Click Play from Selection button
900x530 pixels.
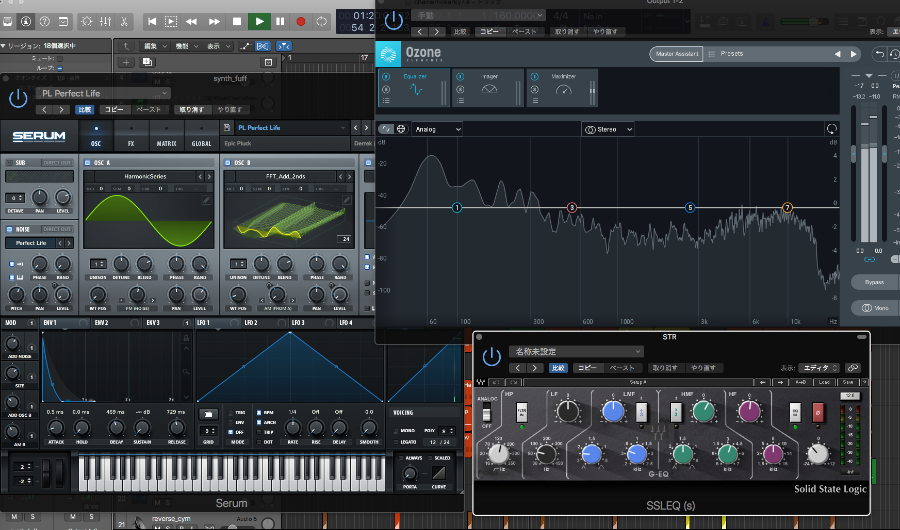pos(171,21)
